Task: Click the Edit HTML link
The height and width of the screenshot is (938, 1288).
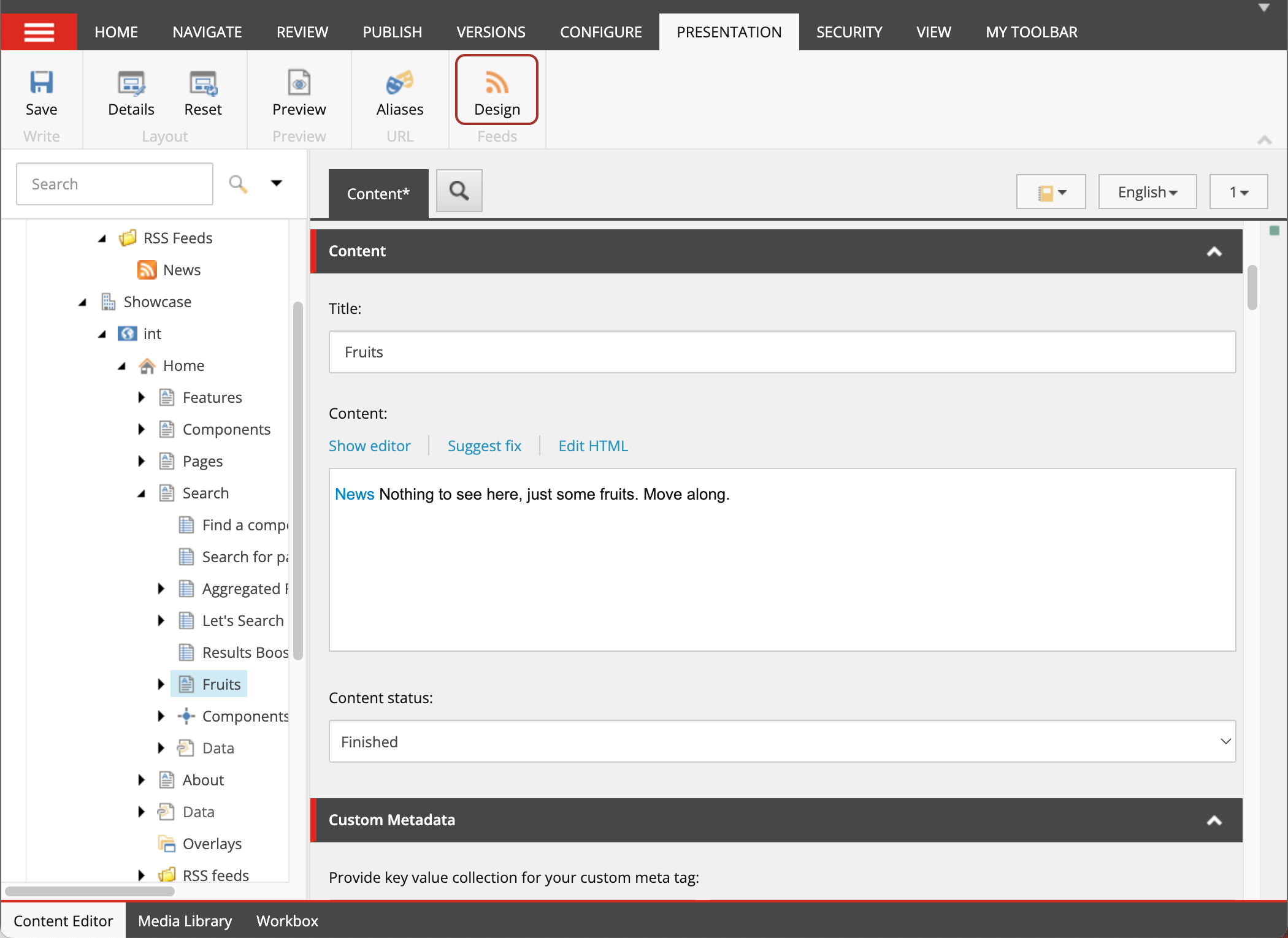Action: click(592, 446)
